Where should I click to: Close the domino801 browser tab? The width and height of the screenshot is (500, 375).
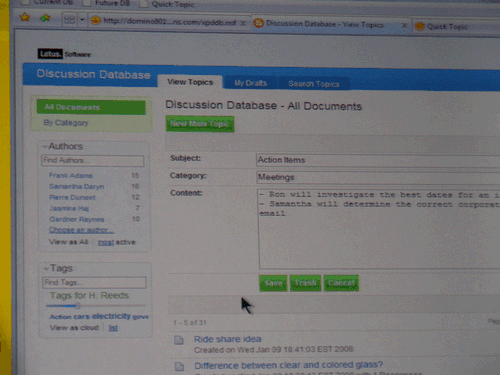pyautogui.click(x=243, y=23)
